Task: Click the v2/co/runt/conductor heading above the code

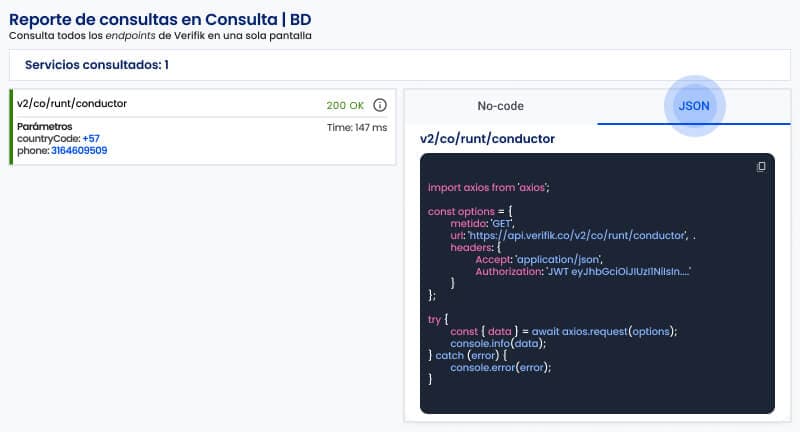Action: coord(487,138)
